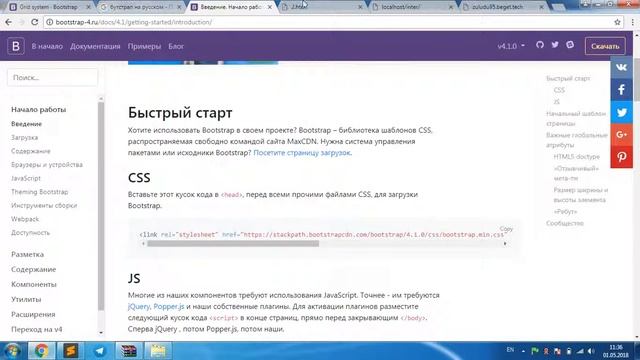
Task: Click Copy on the CSS code block
Action: coord(506,229)
